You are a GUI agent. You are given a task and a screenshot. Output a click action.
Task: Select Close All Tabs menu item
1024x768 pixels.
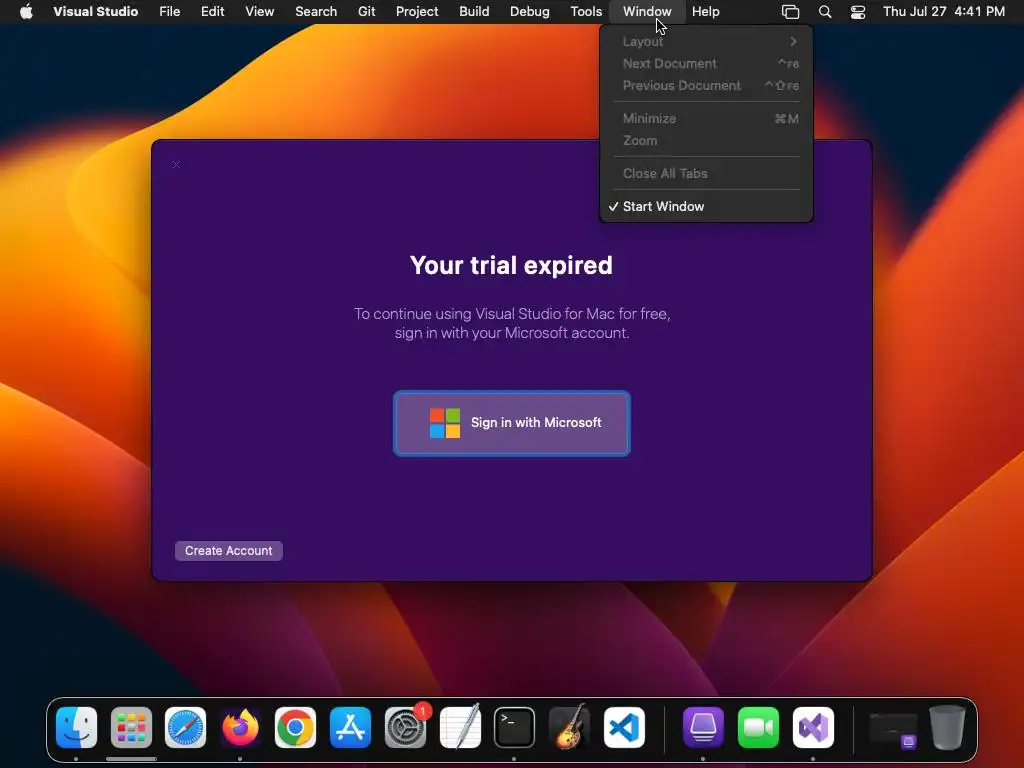[x=706, y=173]
